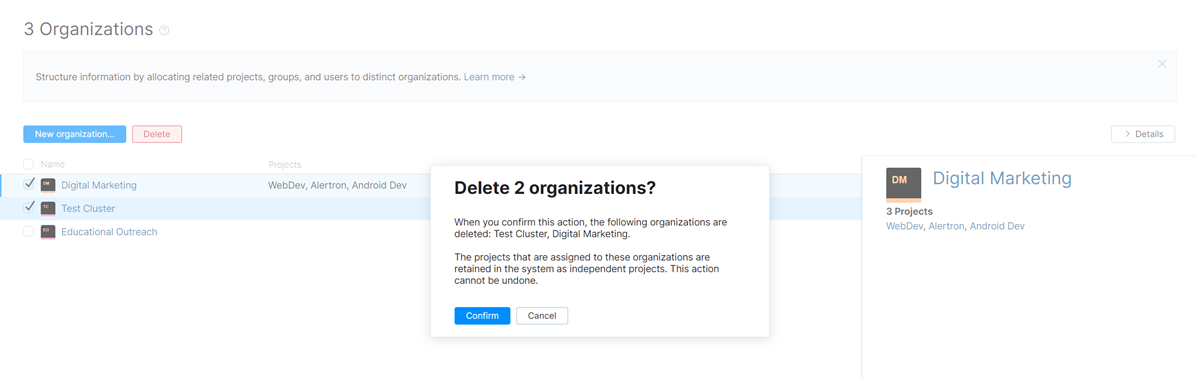Screen dimensions: 1197x378
Task: Open Digital Marketing link in the list
Action: pos(99,185)
